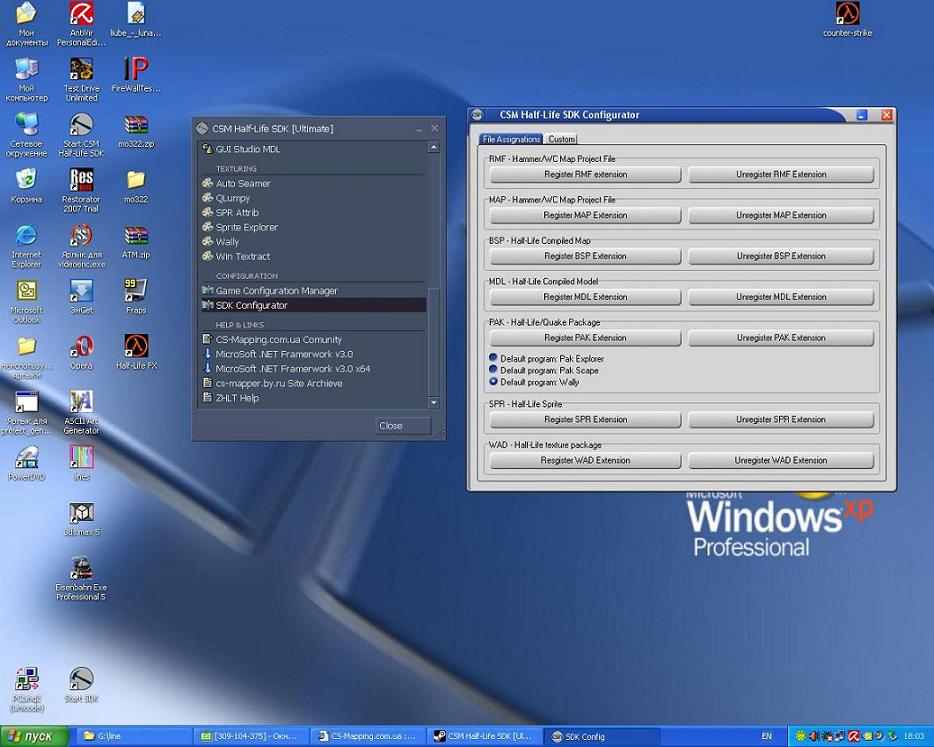
Task: Open Half-Life FX desktop icon
Action: 136,351
